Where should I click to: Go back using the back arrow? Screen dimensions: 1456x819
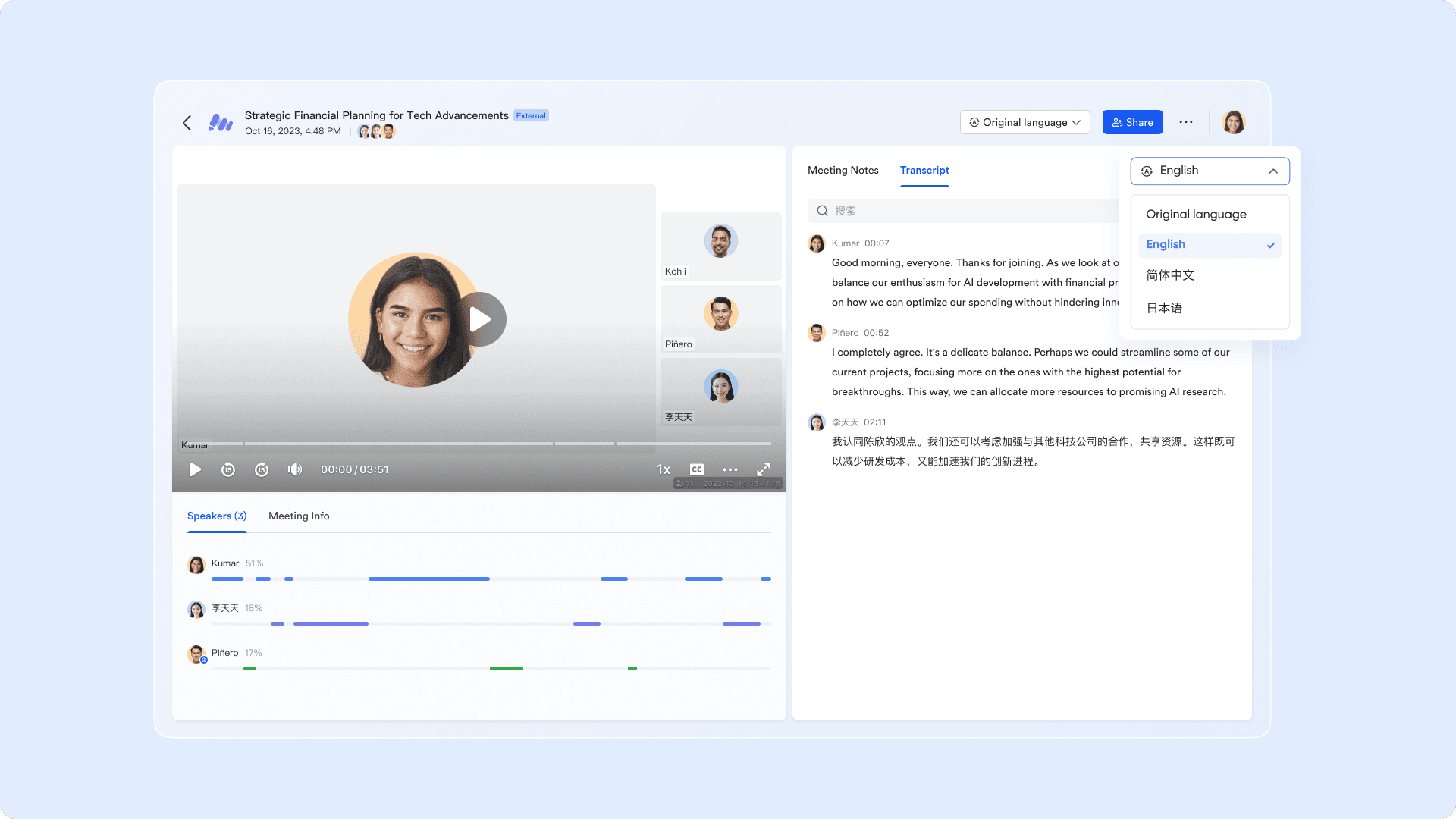187,122
